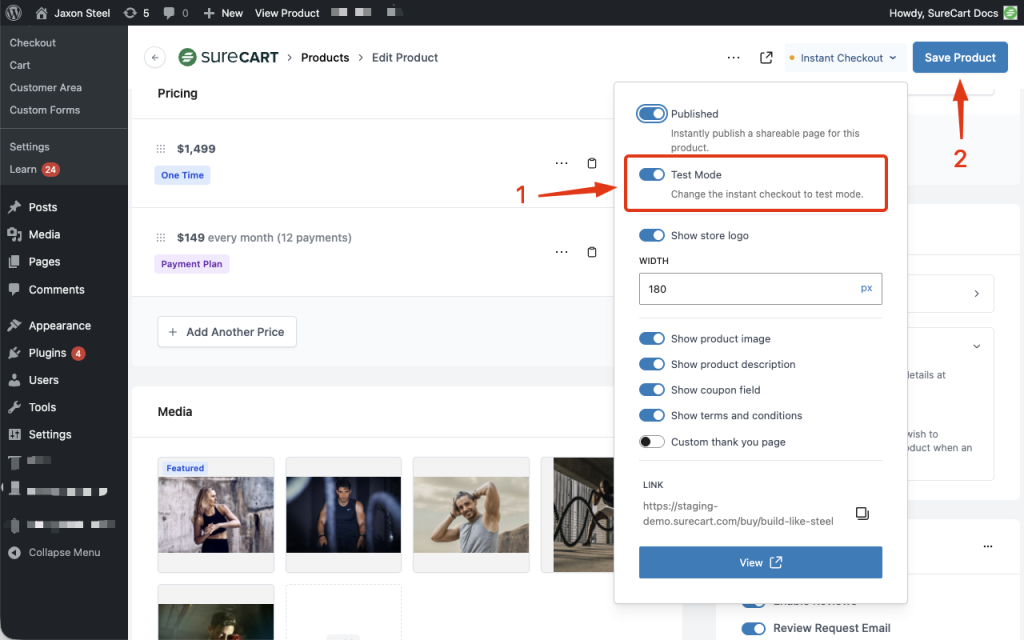Image resolution: width=1024 pixels, height=640 pixels.
Task: Open options for the $1,499 price
Action: pyautogui.click(x=561, y=163)
